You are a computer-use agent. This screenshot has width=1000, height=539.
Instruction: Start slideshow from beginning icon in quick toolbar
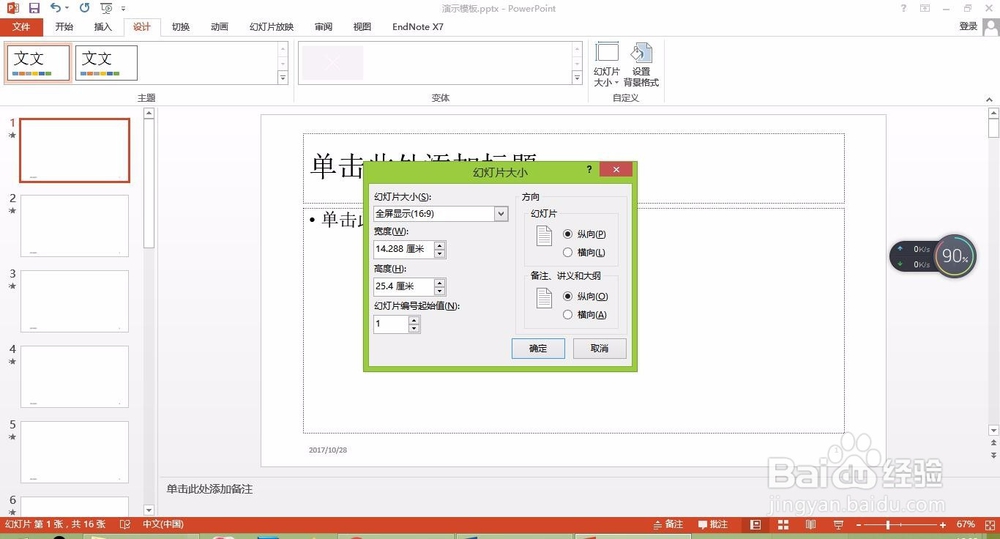click(107, 8)
